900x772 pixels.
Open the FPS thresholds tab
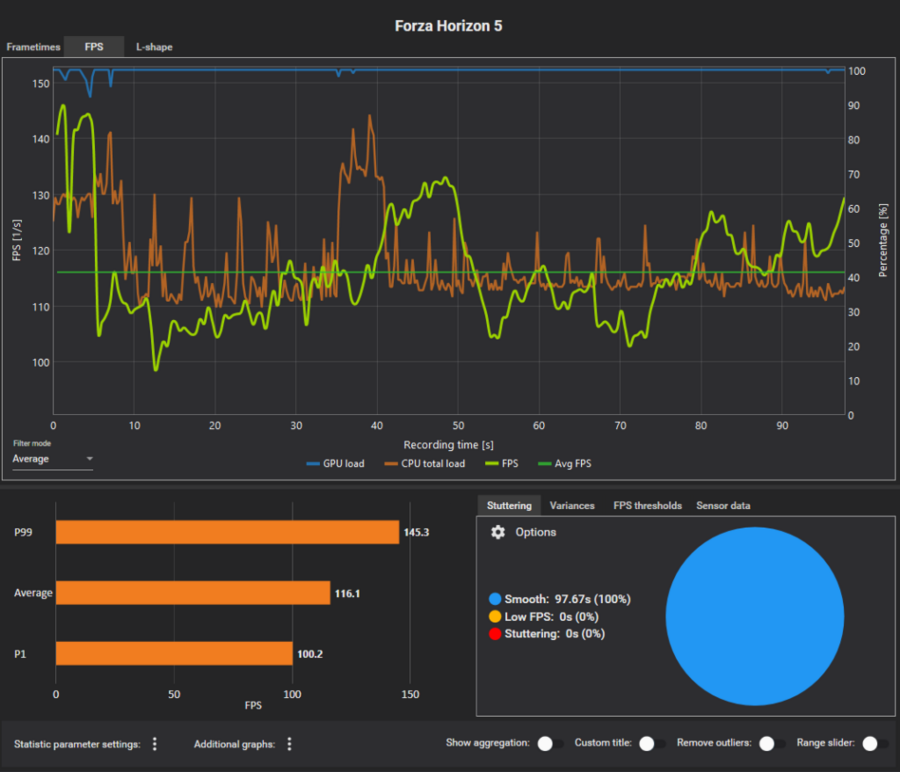click(647, 506)
